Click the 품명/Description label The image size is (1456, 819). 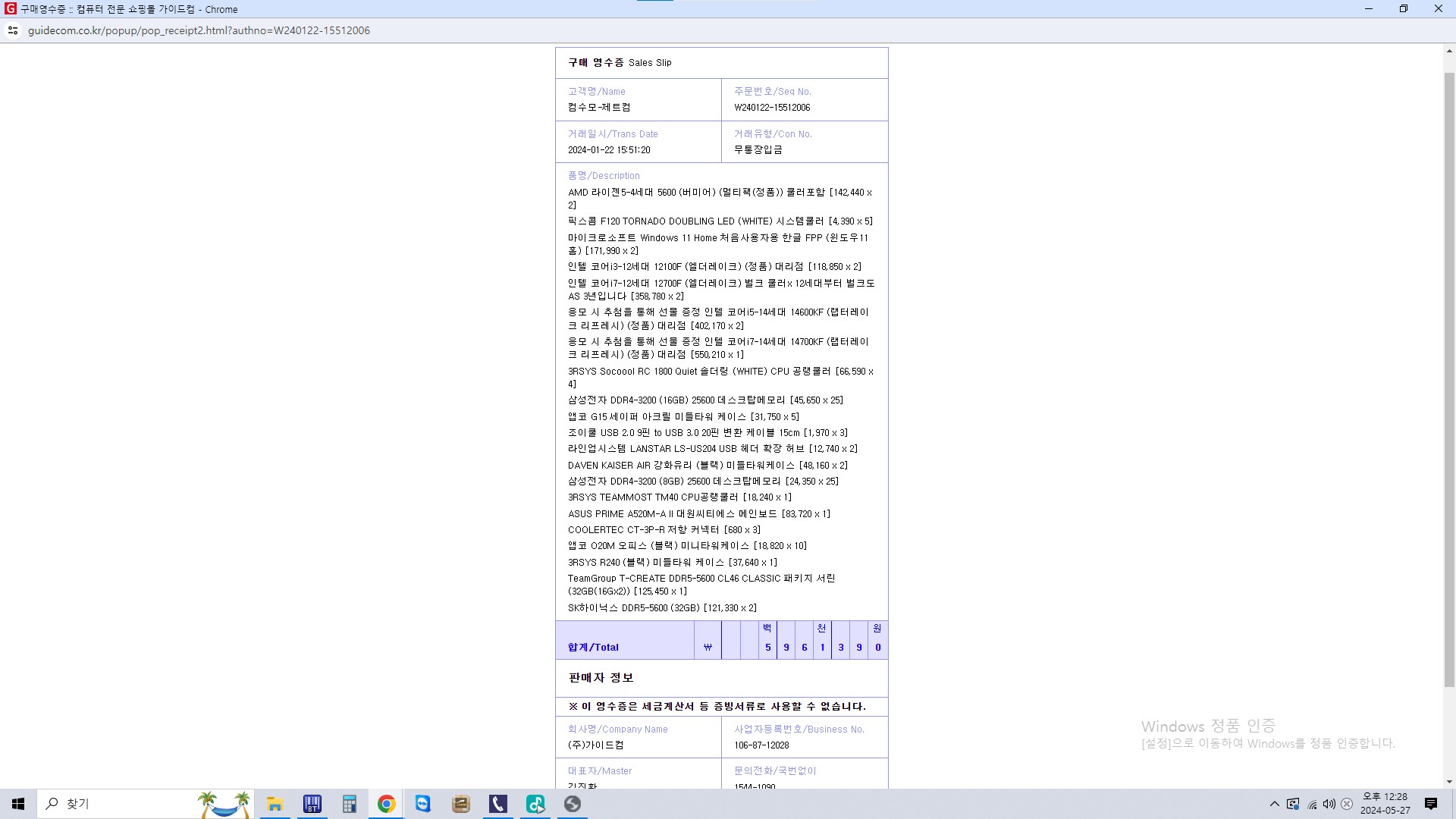[x=604, y=176]
